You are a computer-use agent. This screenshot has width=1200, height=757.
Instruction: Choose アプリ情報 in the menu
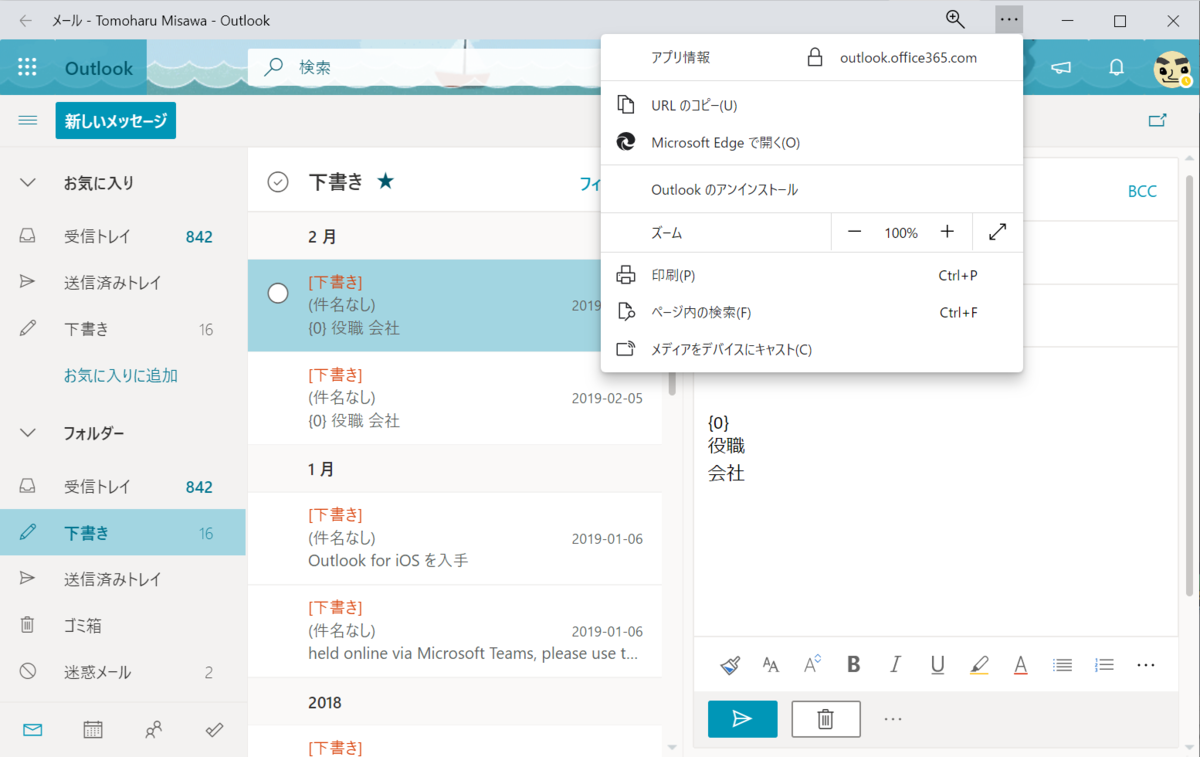point(681,58)
